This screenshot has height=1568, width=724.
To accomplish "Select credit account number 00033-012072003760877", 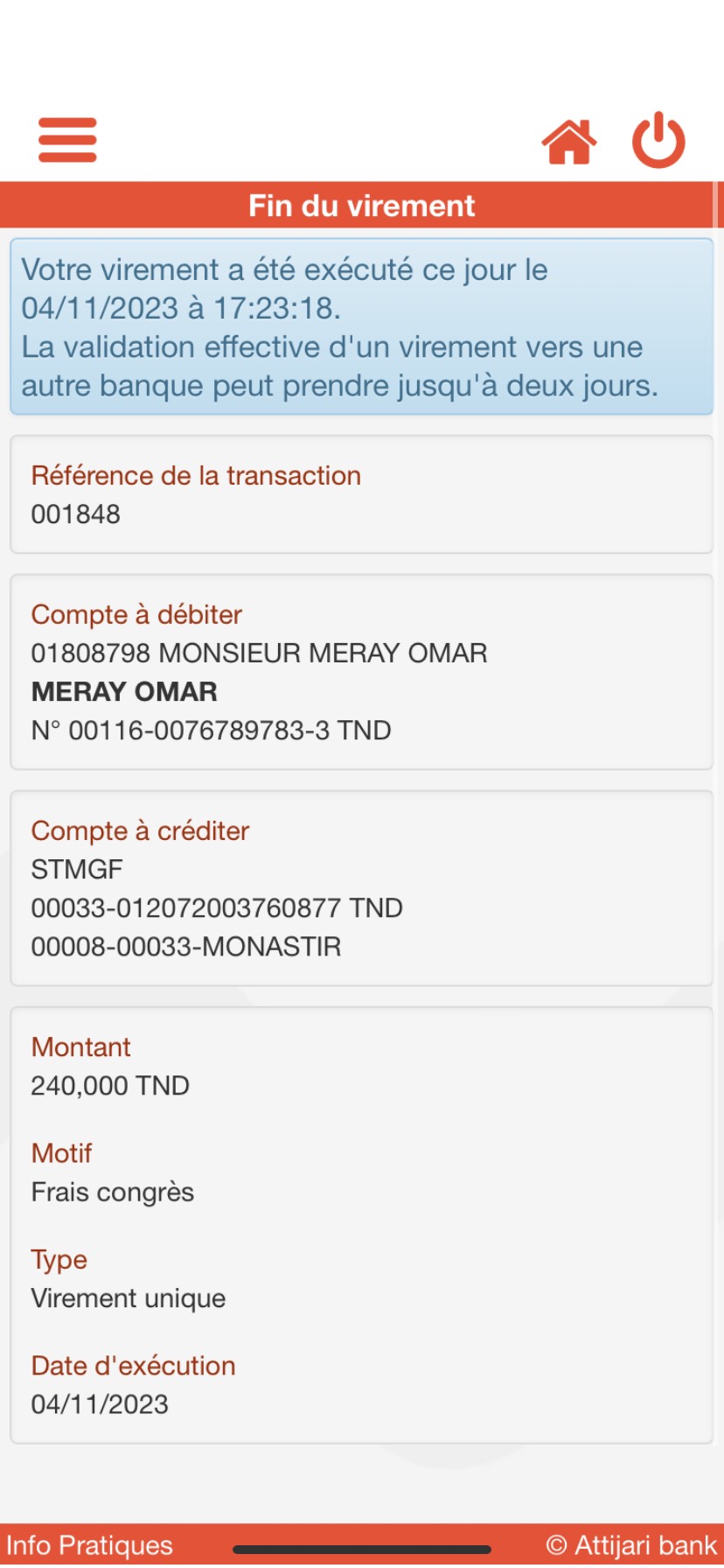I will click(217, 908).
